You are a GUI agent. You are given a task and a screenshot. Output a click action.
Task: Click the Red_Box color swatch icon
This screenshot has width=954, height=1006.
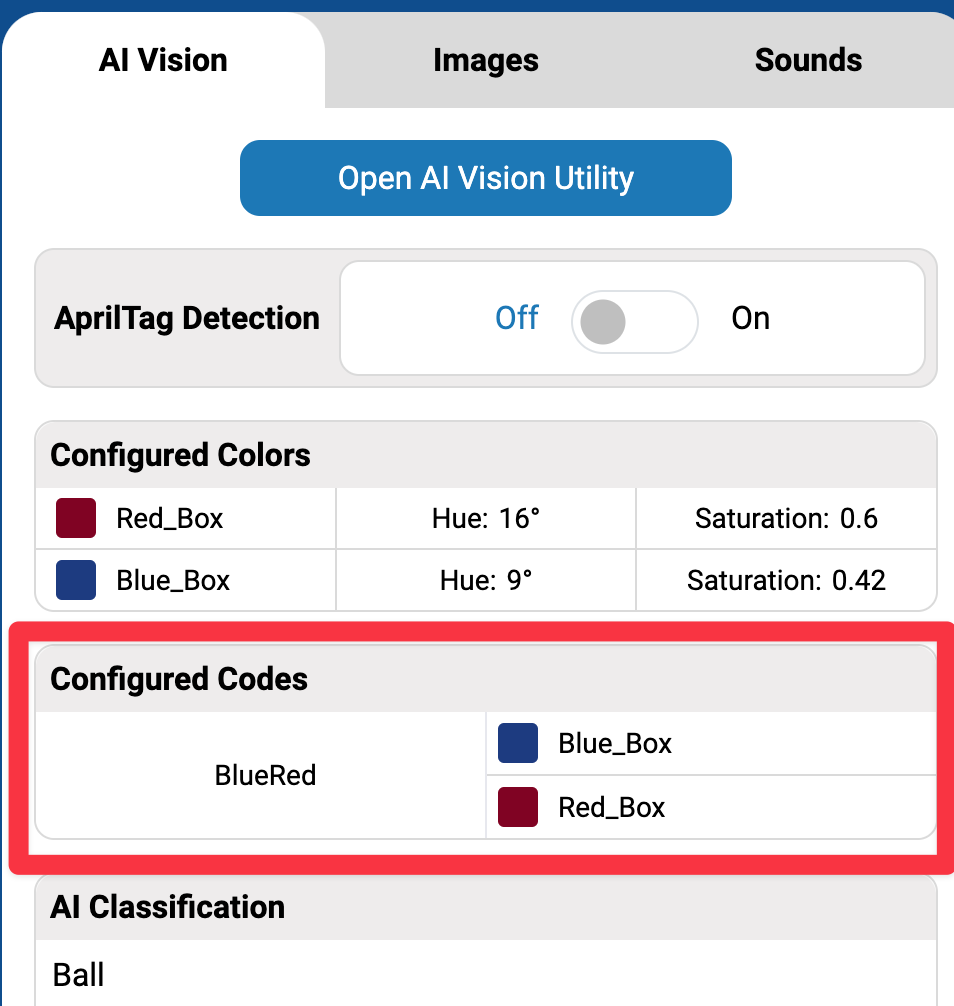pos(75,517)
